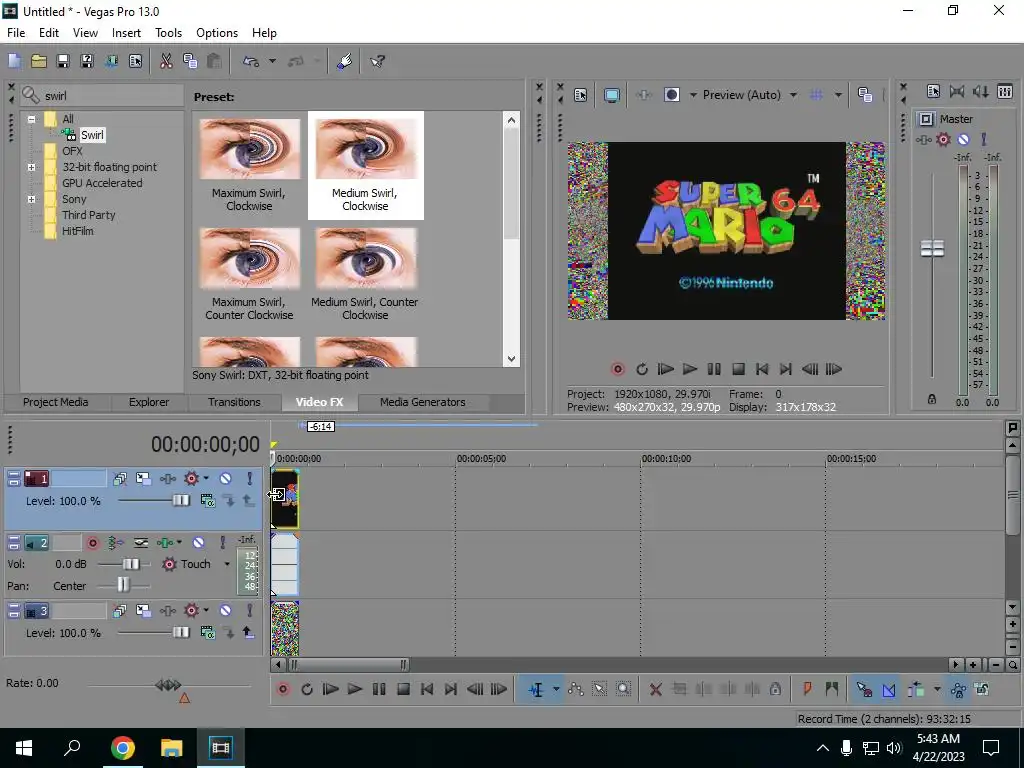Pause playback in video preview window
The width and height of the screenshot is (1024, 768).
[x=714, y=369]
